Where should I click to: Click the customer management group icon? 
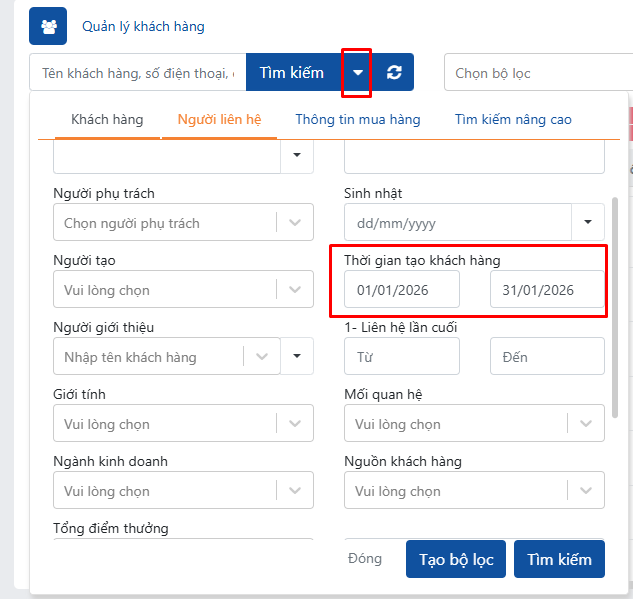[48, 26]
